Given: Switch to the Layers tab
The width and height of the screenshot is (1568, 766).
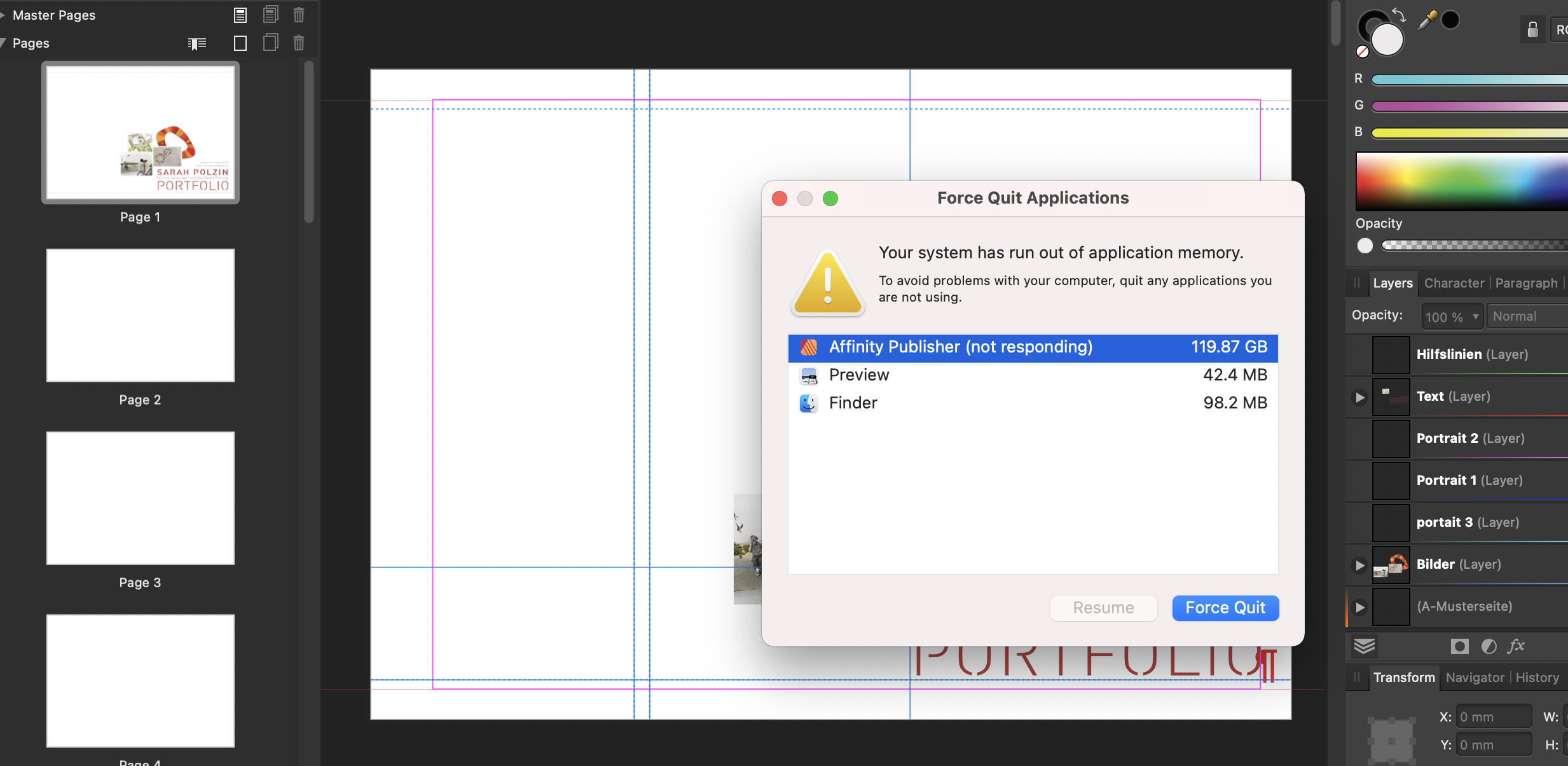Looking at the screenshot, I should [x=1393, y=283].
